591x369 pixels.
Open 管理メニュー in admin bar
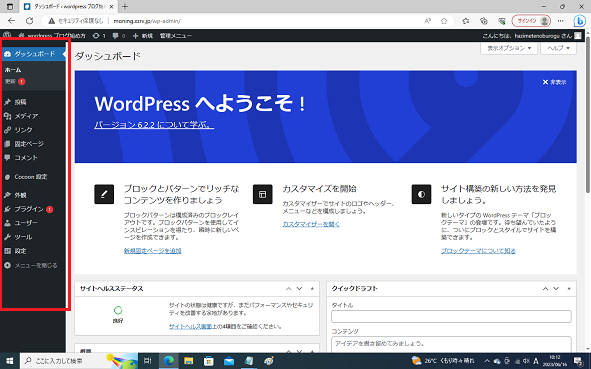176,36
